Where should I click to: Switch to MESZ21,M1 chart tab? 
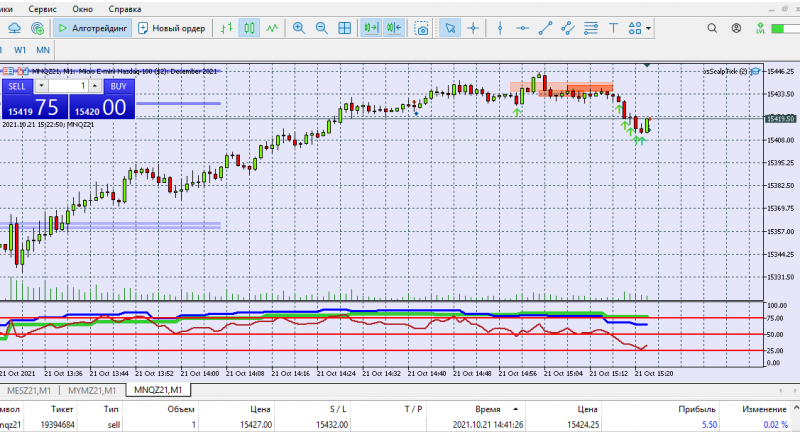pos(29,390)
